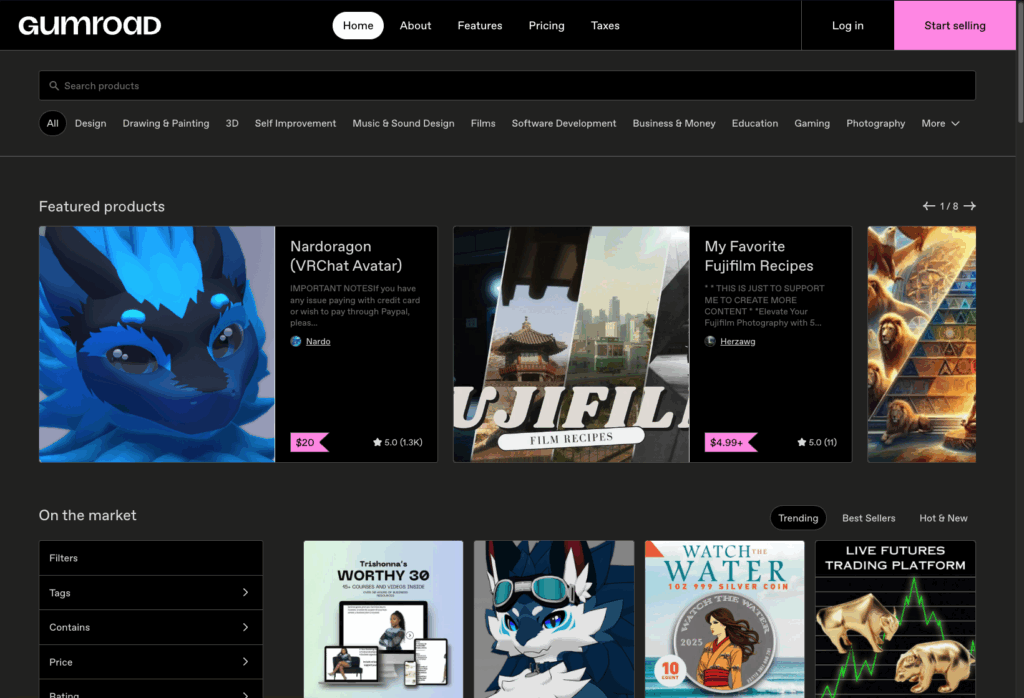
Task: Expand the Rating filter
Action: pos(151,690)
